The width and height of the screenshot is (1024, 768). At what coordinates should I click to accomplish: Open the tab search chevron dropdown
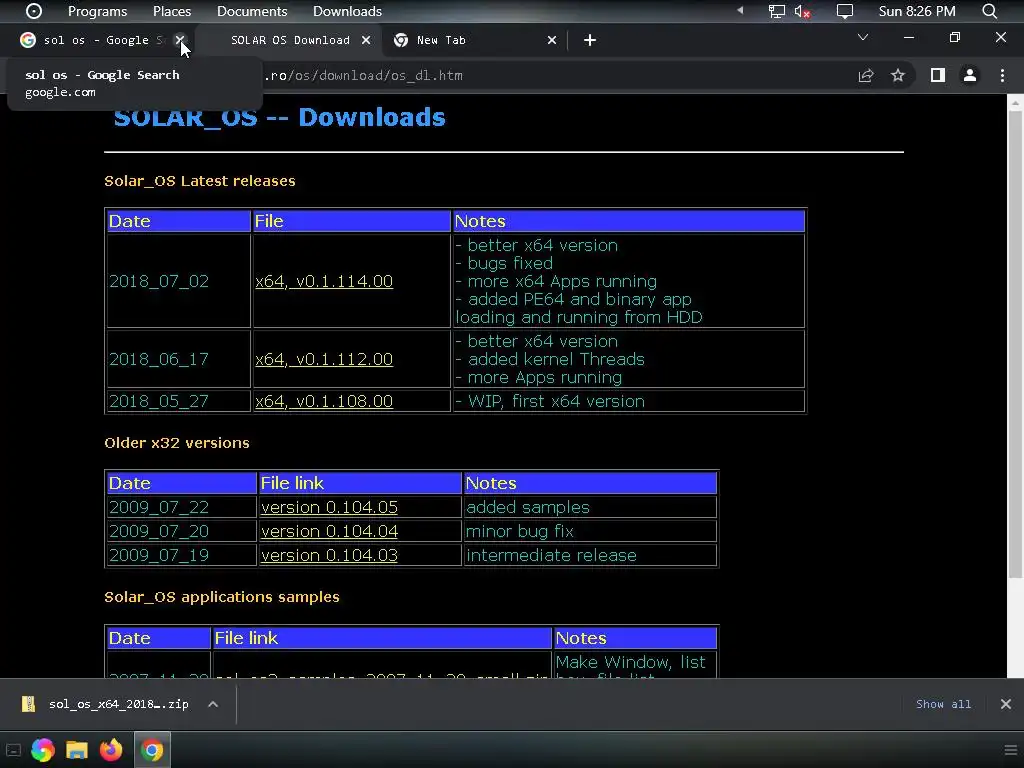point(863,37)
